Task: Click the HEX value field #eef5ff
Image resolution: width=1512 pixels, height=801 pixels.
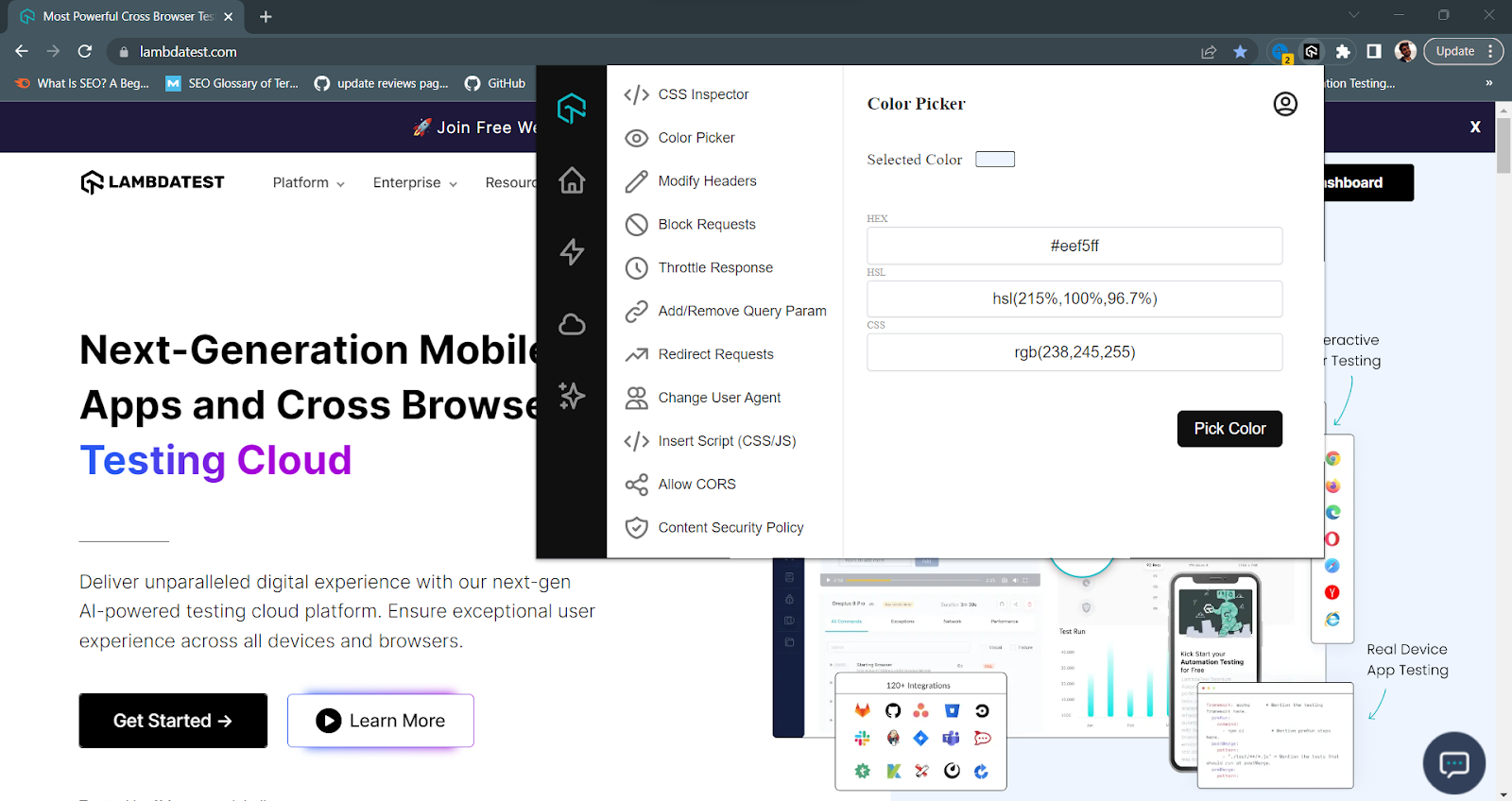Action: (1074, 246)
